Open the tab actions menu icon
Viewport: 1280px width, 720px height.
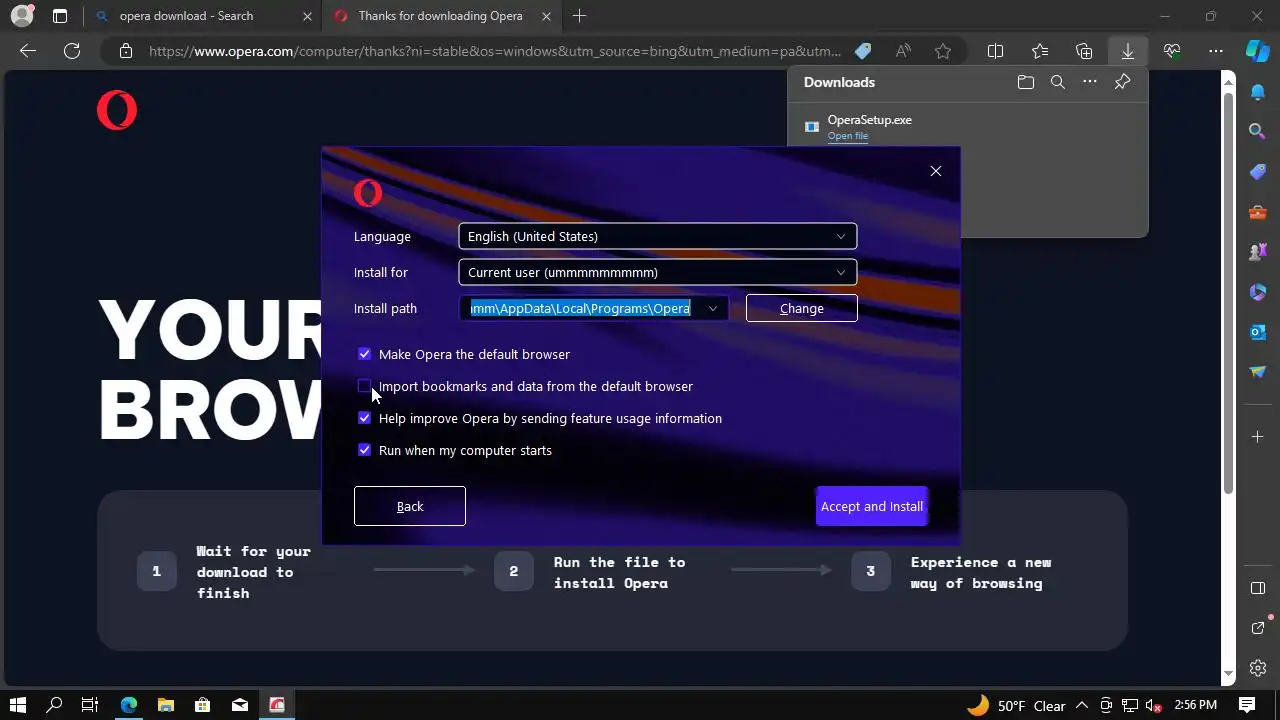60,16
